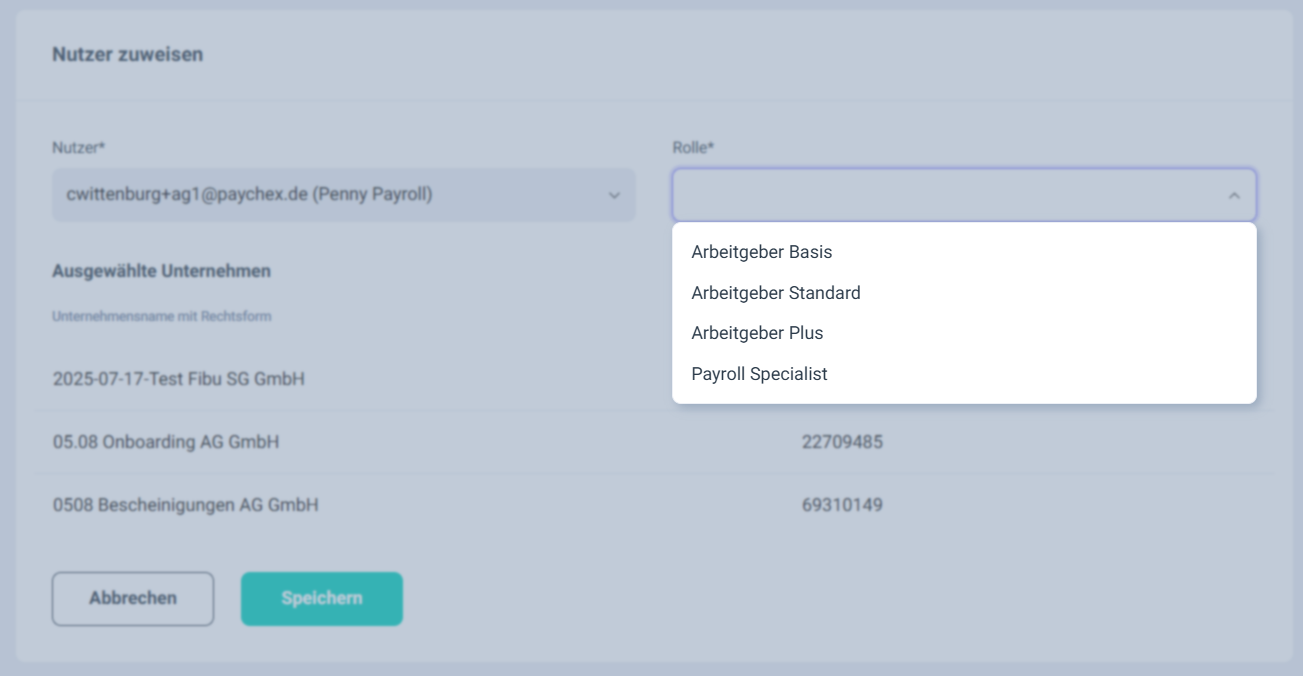Click the Rolle* field label
Viewport: 1303px width, 676px height.
[693, 148]
